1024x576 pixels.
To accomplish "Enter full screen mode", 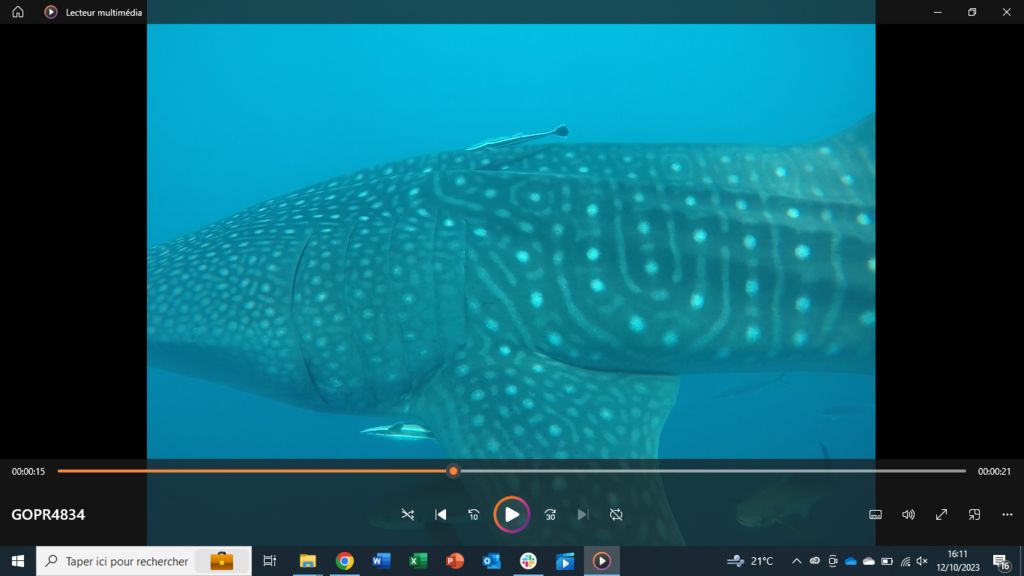I will tap(941, 514).
